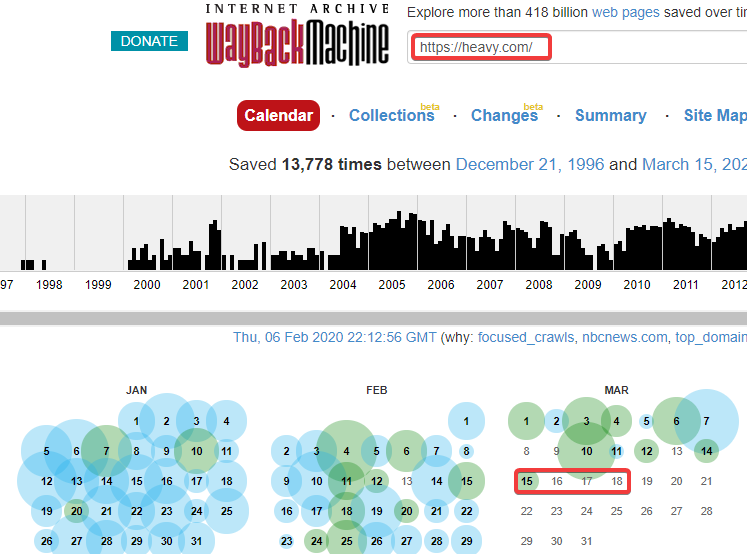Viewport: 747px width, 554px height.
Task: Select the Calendar tab
Action: (278, 115)
